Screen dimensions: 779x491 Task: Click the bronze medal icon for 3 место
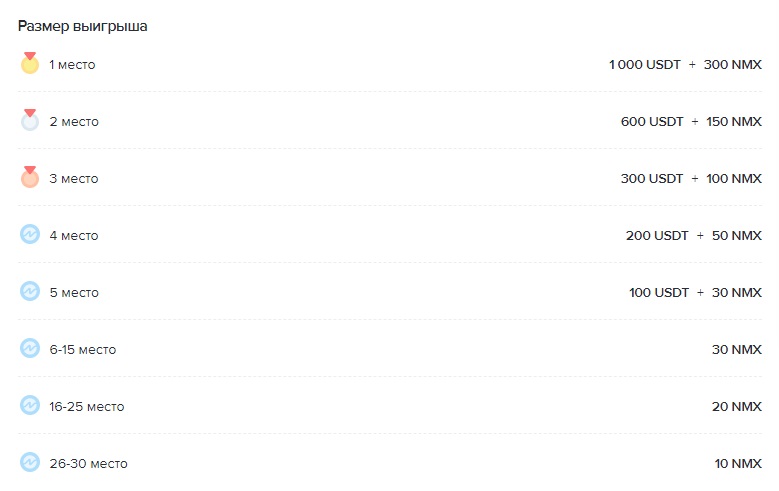pyautogui.click(x=30, y=178)
